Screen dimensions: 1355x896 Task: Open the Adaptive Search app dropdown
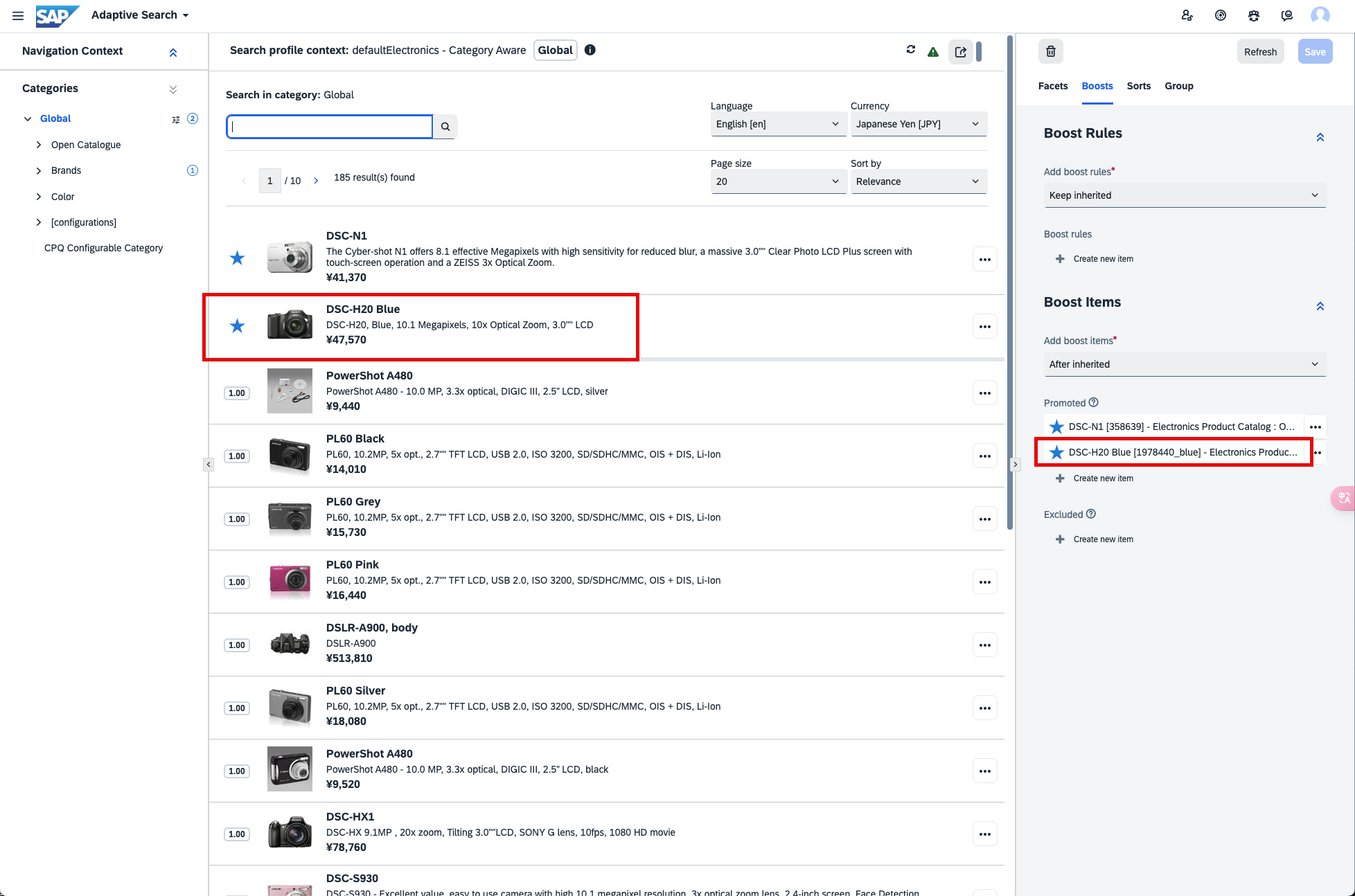tap(140, 15)
